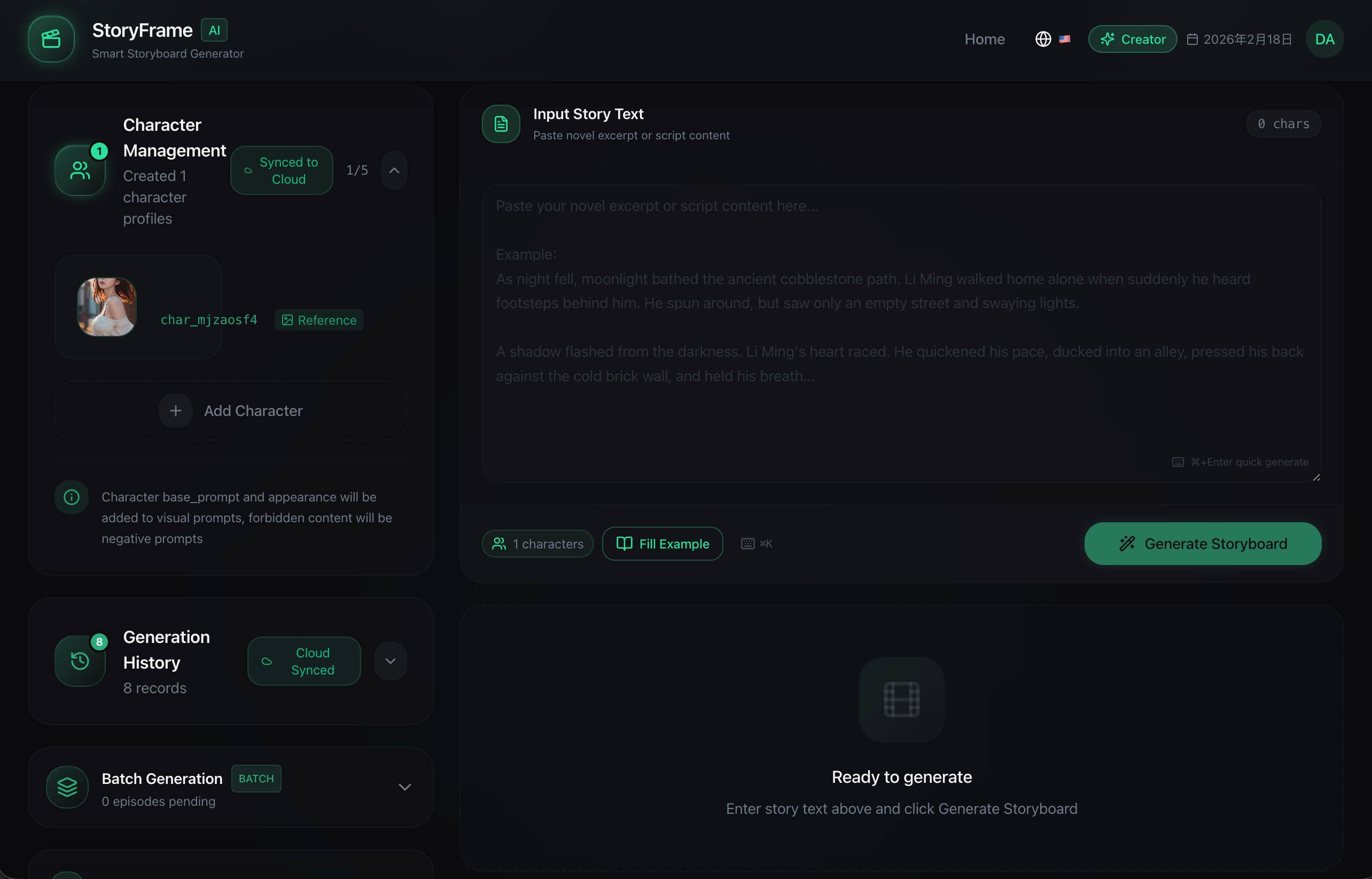
Task: Click the Generate Storyboard button
Action: [x=1202, y=544]
